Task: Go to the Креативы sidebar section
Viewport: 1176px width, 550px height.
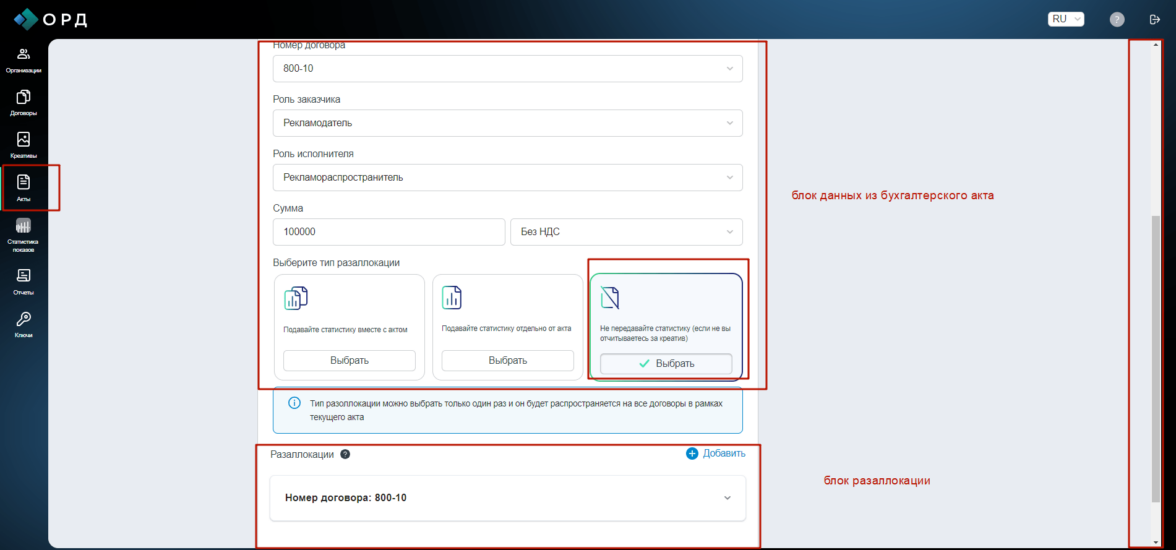Action: 23,145
